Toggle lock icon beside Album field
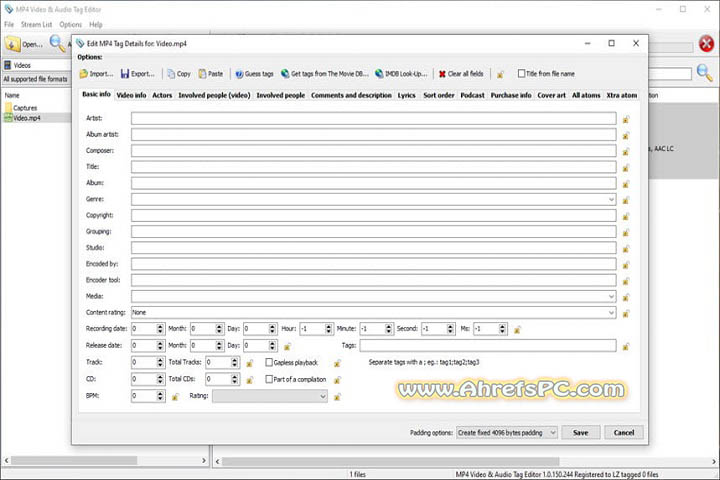 tap(625, 184)
